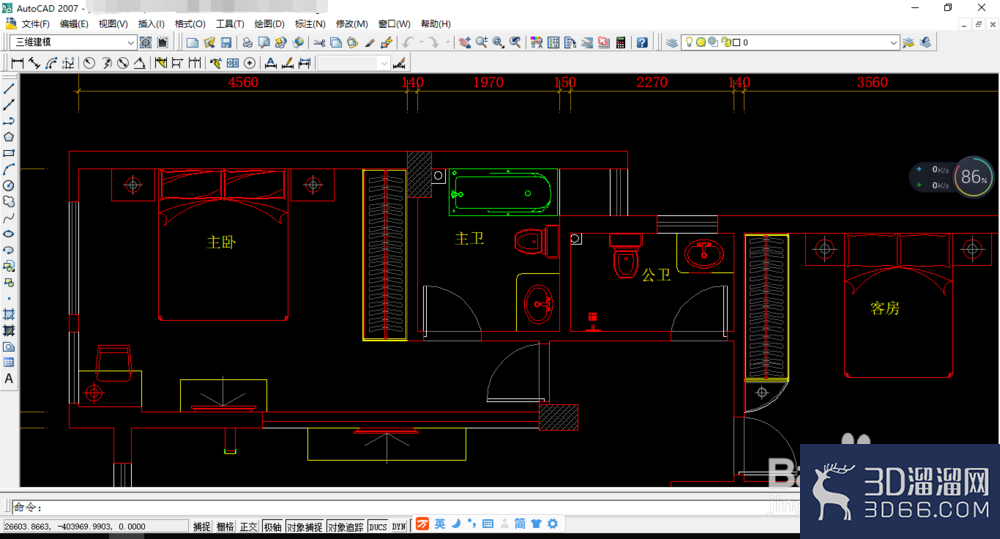This screenshot has width=1000, height=539.
Task: Toggle 正交 ortho mode
Action: 249,527
